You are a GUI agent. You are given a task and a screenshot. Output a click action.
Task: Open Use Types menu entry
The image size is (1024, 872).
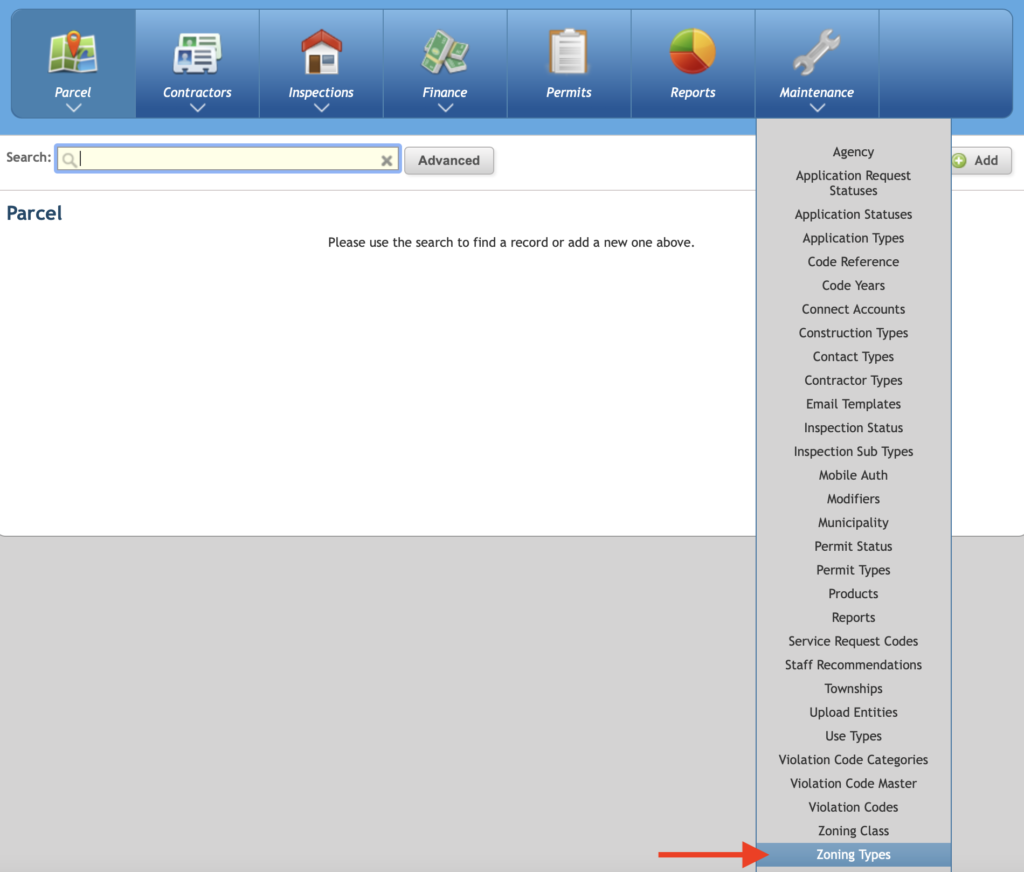[x=853, y=736]
